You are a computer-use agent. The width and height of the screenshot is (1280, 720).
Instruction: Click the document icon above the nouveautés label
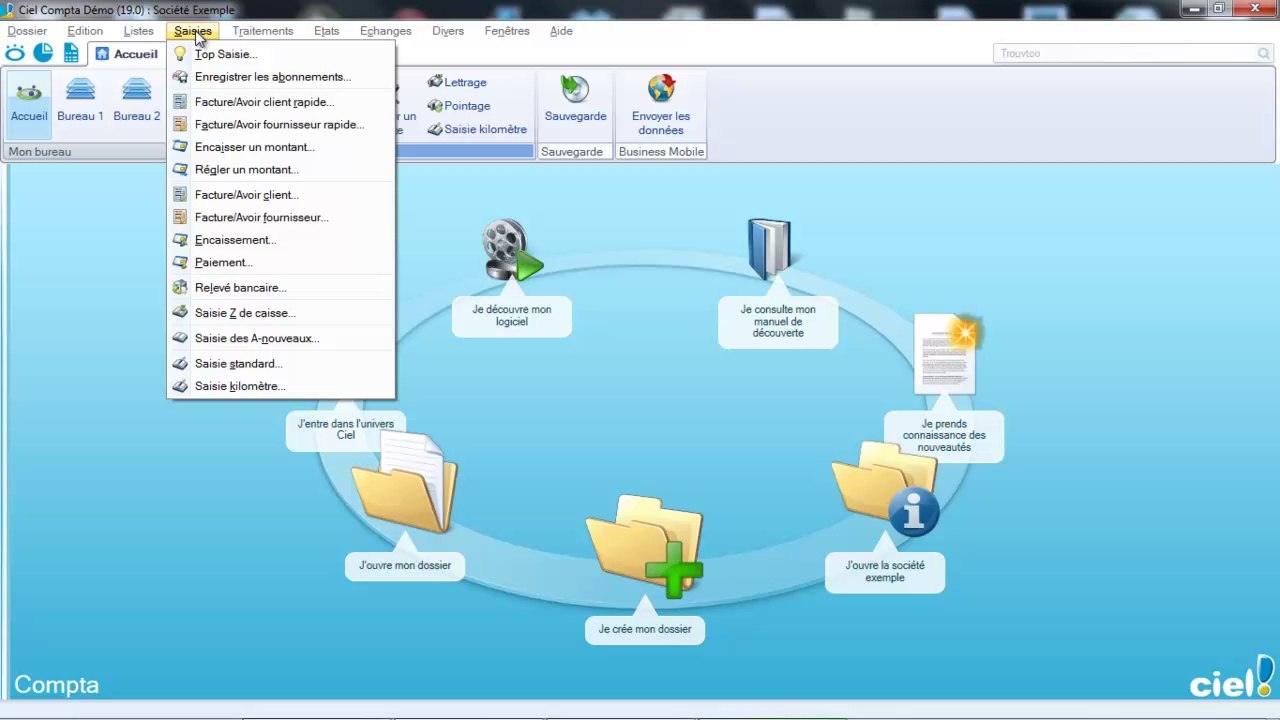click(x=947, y=354)
